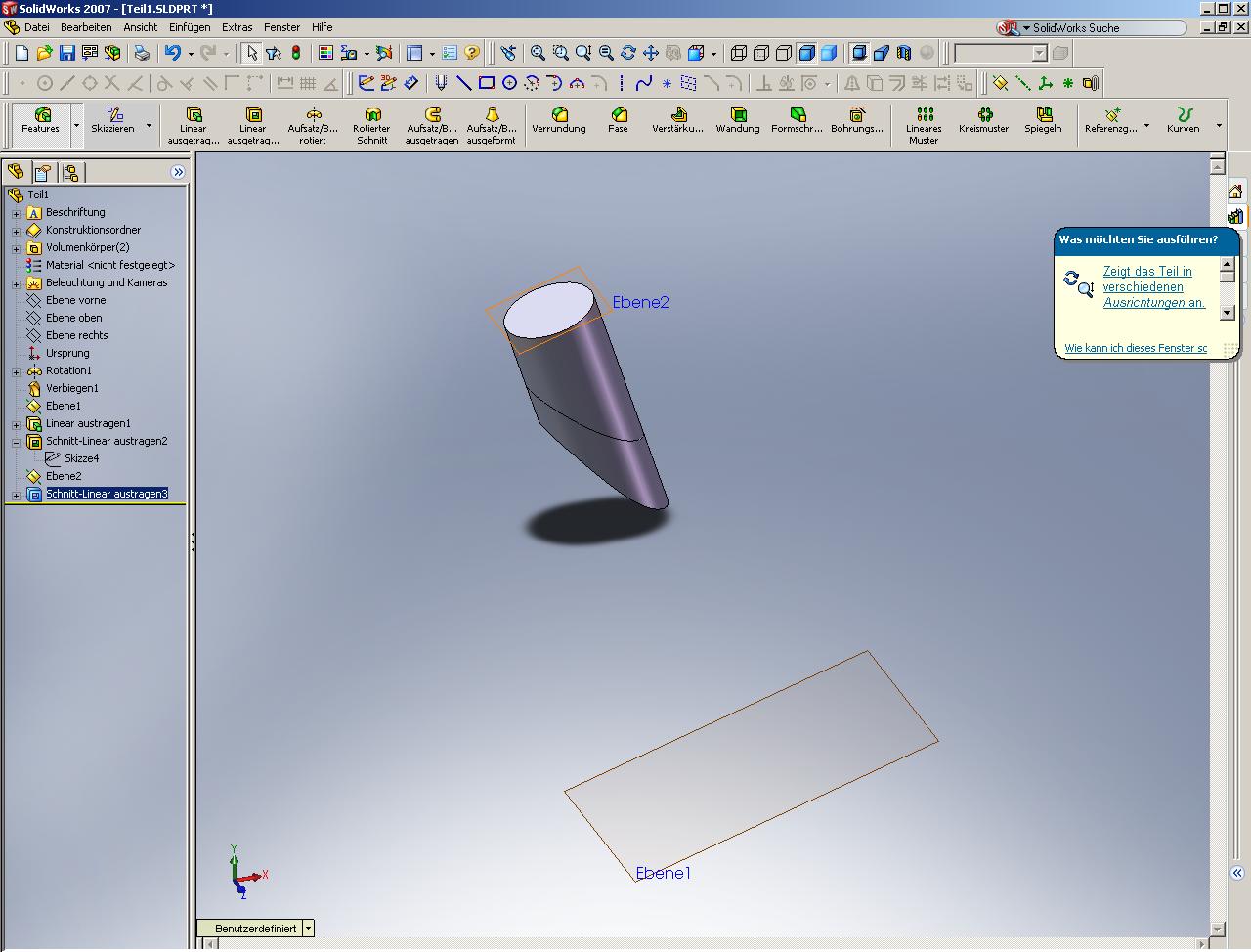1251x952 pixels.
Task: Click the Bohrungsassistent tool
Action: (857, 121)
